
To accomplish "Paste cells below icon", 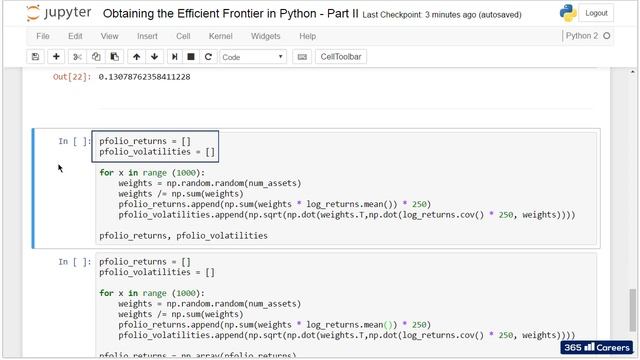I will pyautogui.click(x=115, y=57).
